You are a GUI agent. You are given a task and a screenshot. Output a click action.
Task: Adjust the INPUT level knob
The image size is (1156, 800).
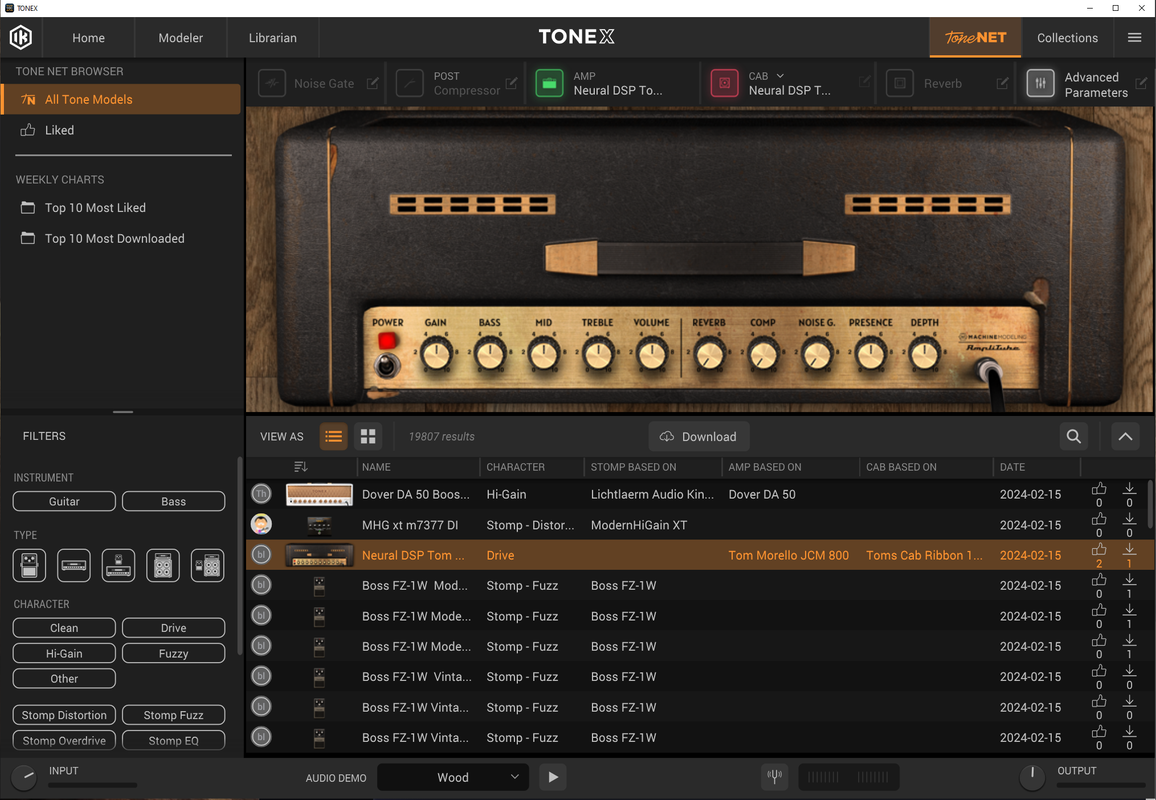(24, 777)
